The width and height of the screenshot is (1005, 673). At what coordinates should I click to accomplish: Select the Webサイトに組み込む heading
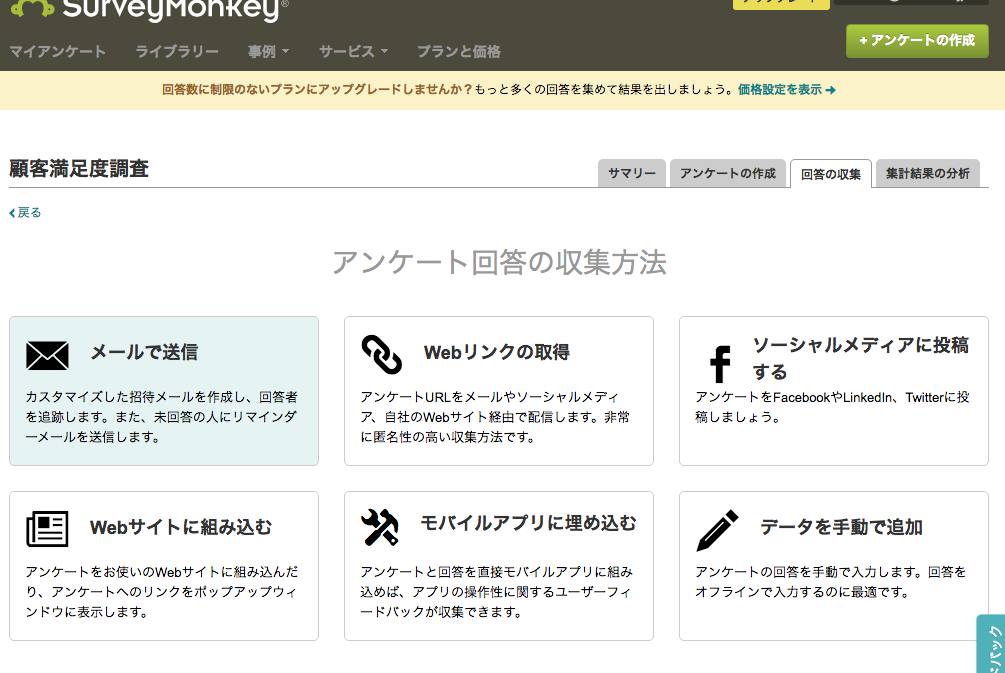[x=181, y=527]
